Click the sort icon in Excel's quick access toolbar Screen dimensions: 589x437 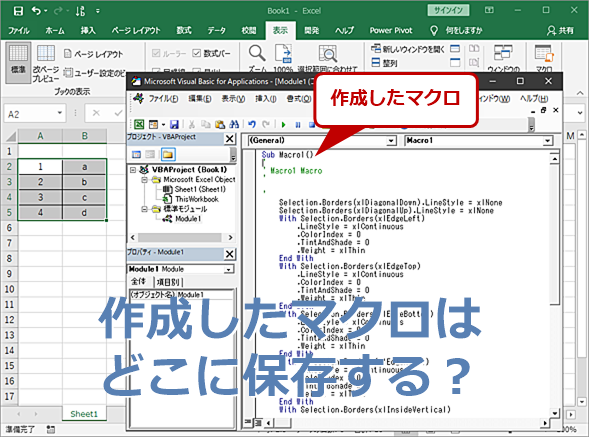80,11
